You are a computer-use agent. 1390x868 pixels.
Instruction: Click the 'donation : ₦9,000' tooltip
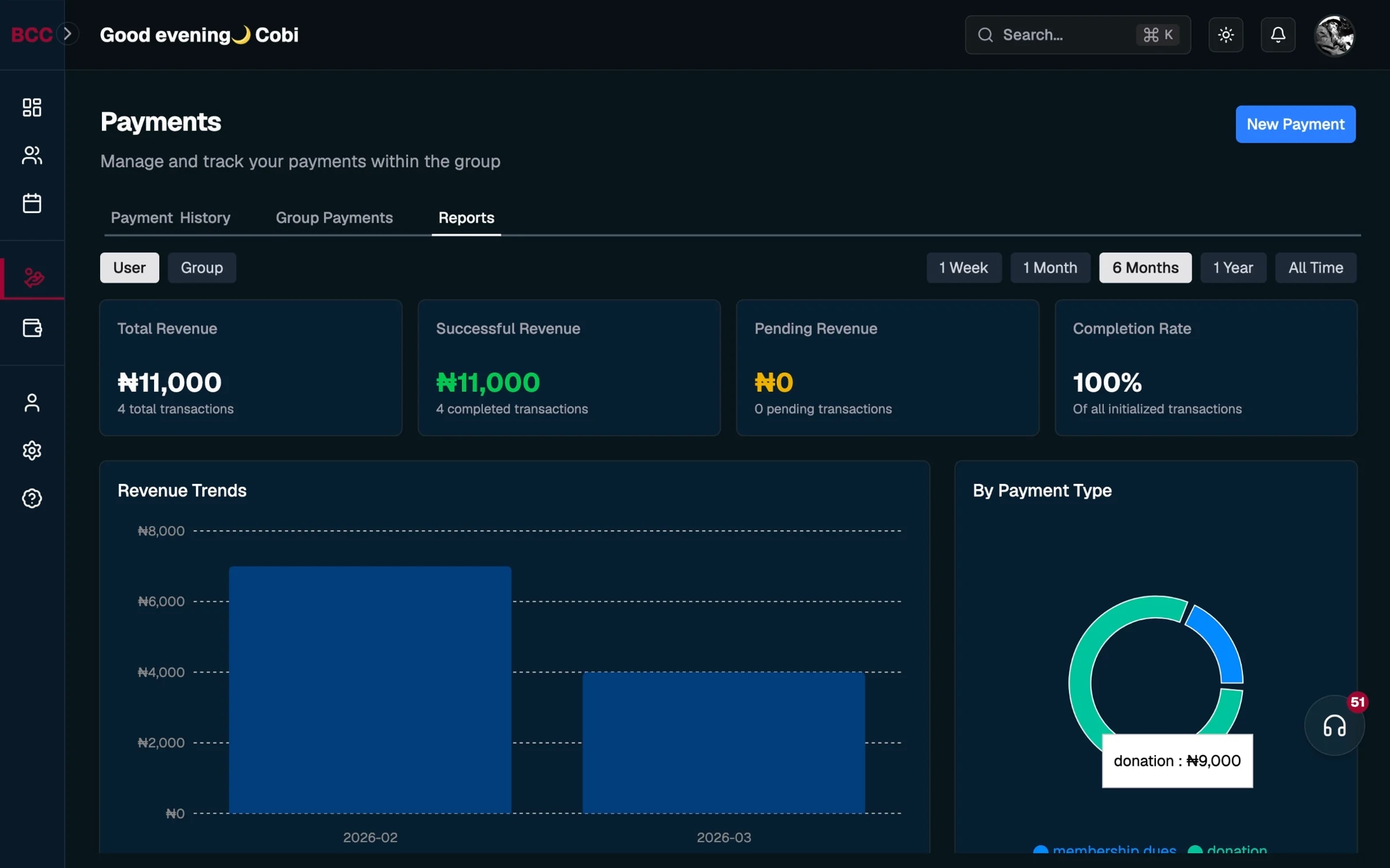(x=1177, y=761)
